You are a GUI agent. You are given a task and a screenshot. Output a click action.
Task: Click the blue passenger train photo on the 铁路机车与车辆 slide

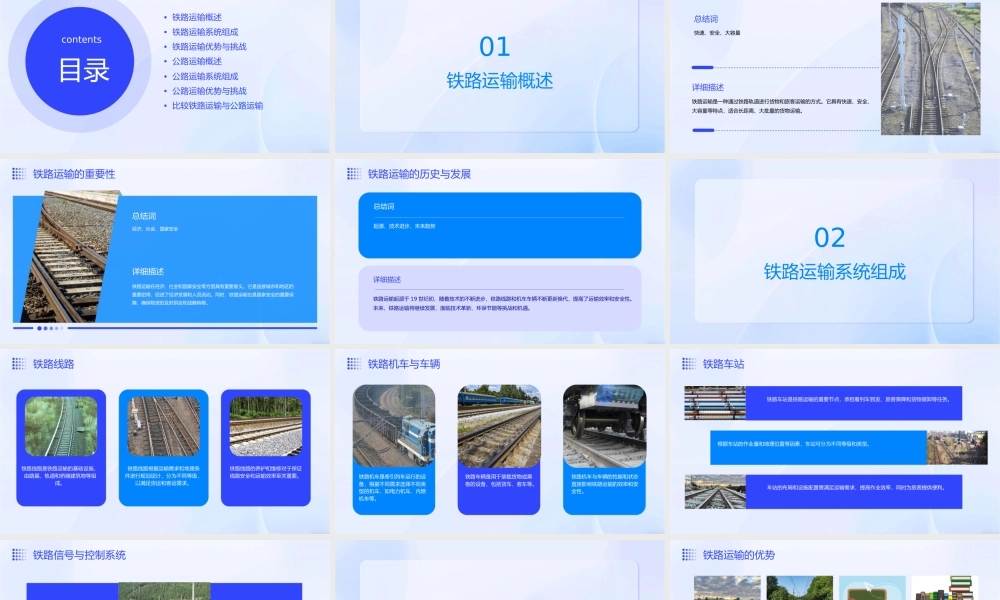click(499, 425)
